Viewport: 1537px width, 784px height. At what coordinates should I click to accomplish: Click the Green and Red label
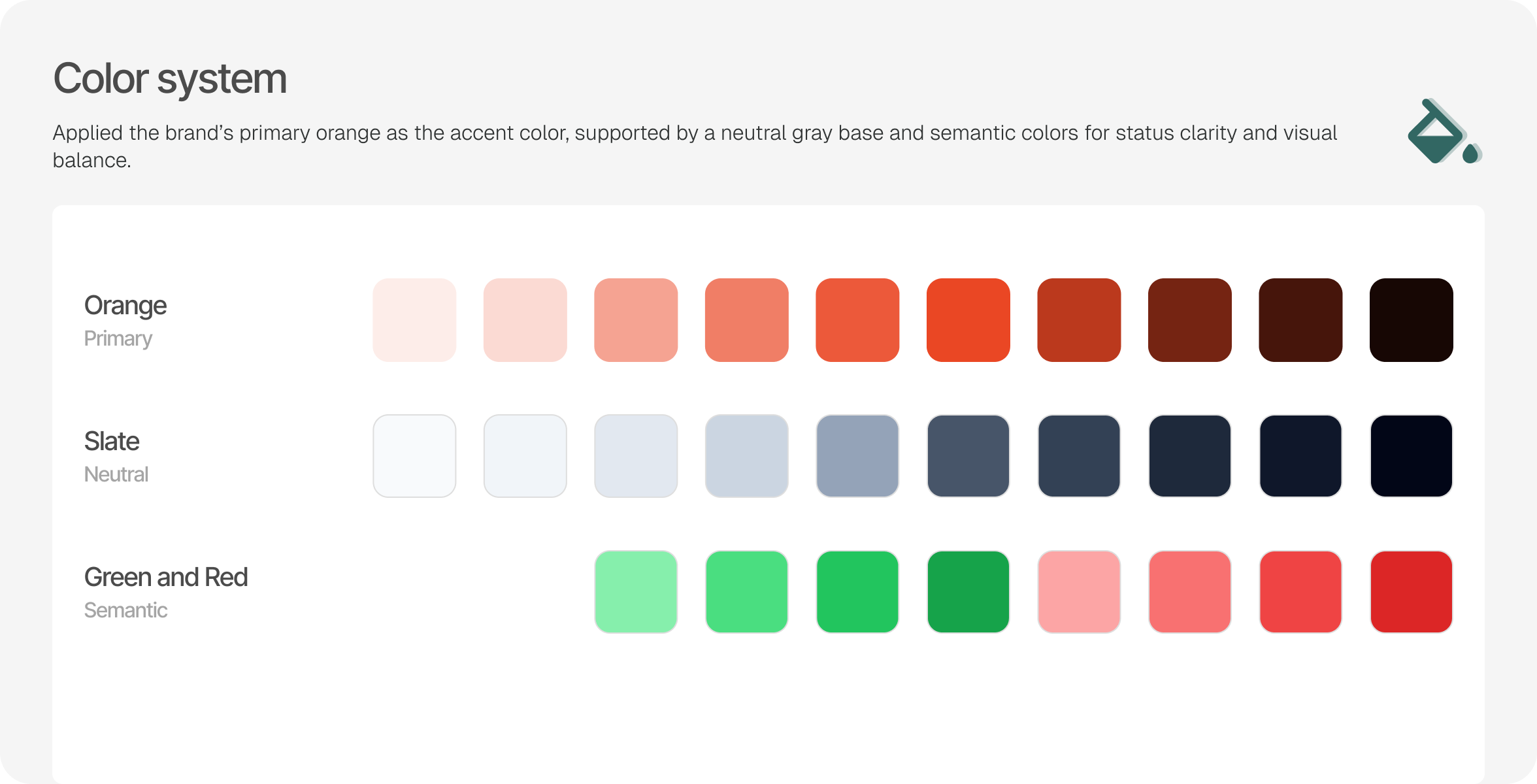pyautogui.click(x=166, y=578)
